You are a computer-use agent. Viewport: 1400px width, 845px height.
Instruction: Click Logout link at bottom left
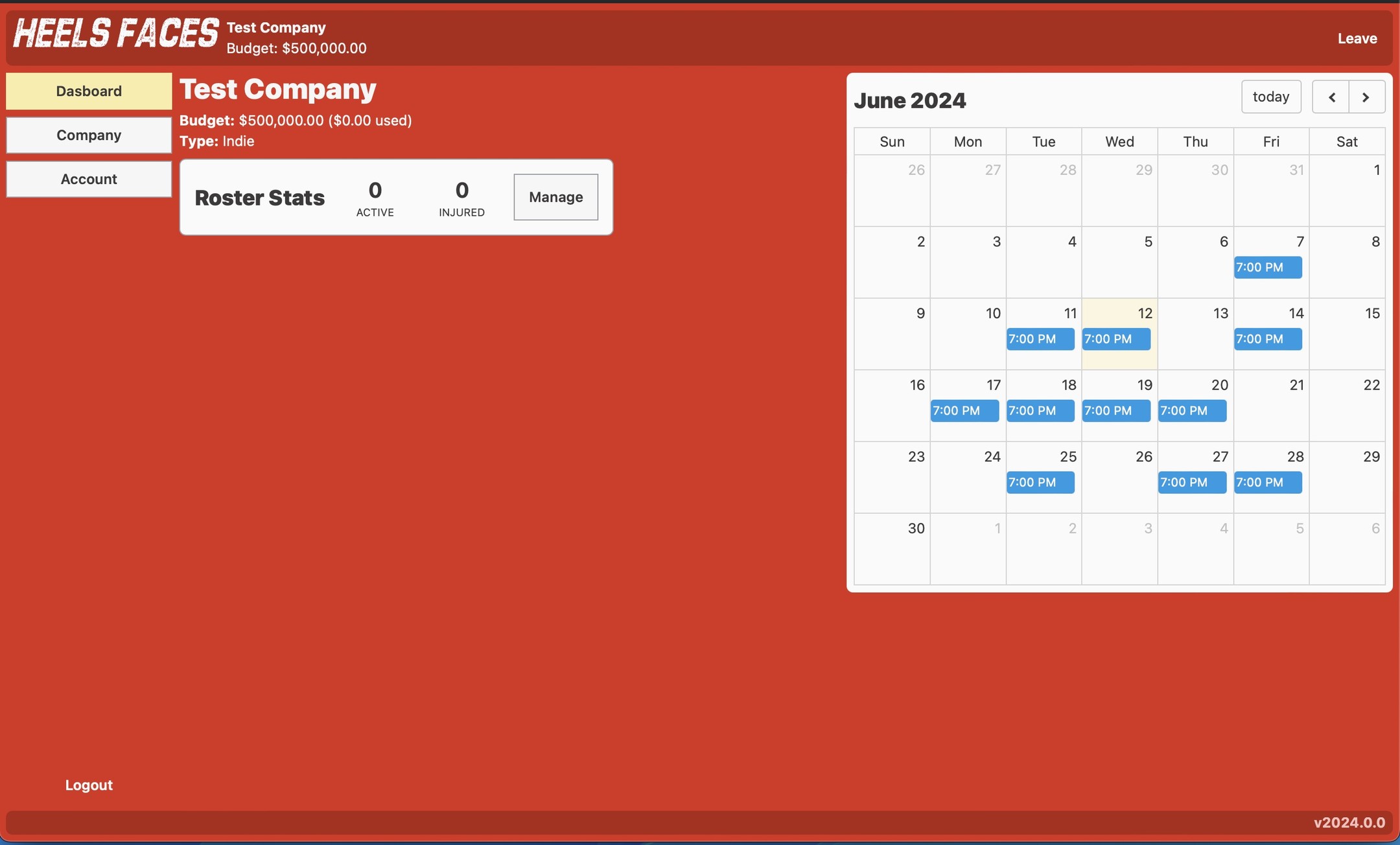coord(89,784)
